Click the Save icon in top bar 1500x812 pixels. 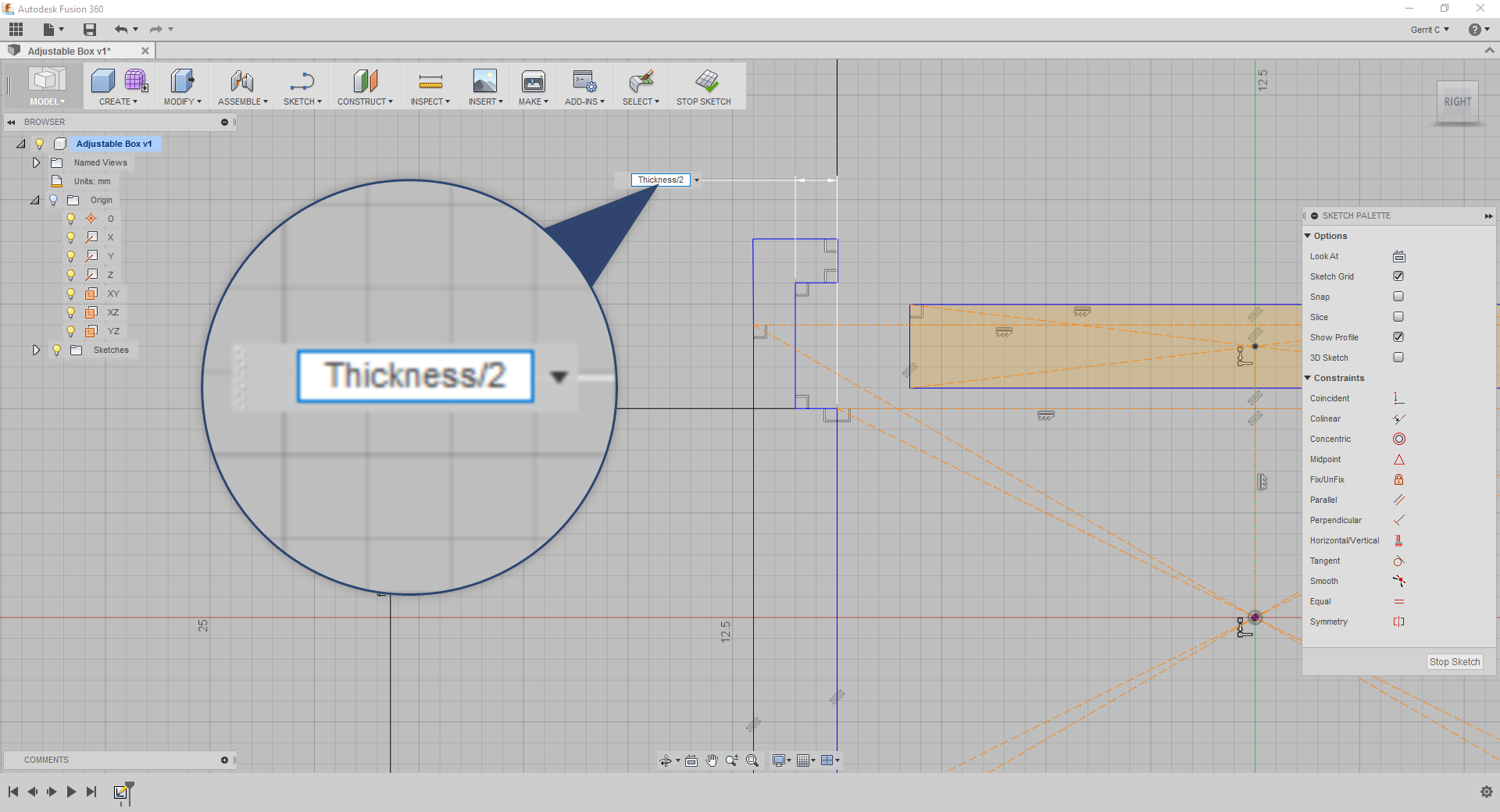90,30
